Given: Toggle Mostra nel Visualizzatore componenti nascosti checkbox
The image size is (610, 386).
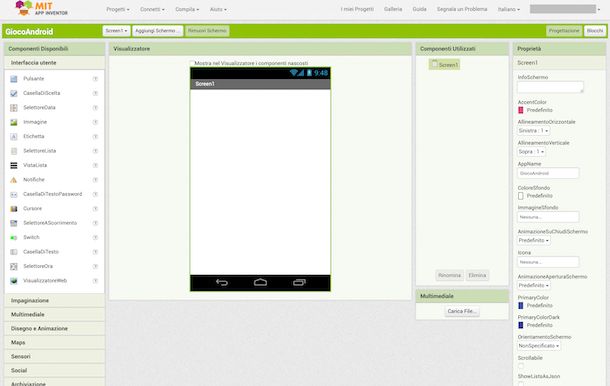Looking at the screenshot, I should point(191,63).
